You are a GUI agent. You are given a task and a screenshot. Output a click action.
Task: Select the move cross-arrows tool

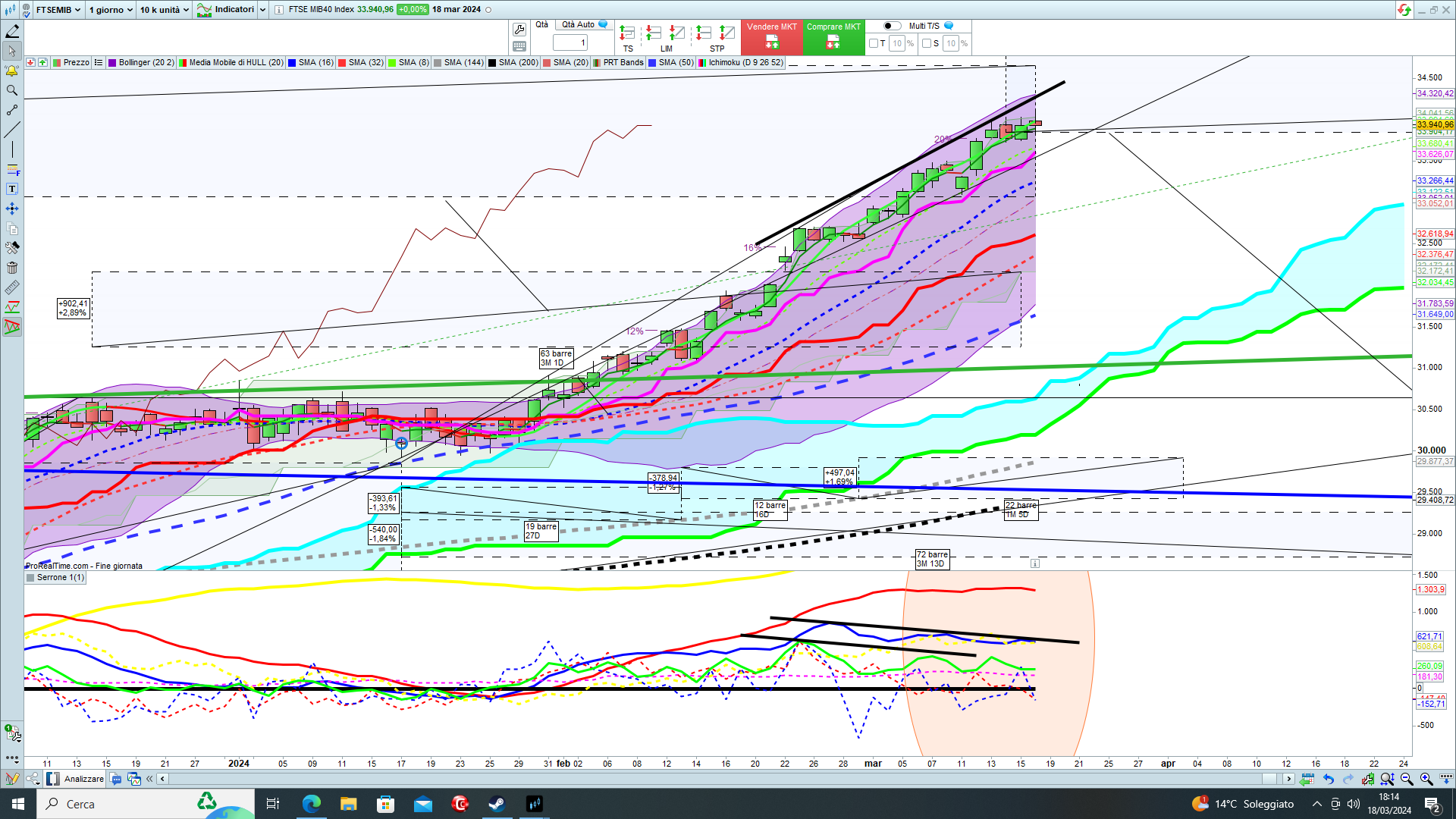coord(12,209)
